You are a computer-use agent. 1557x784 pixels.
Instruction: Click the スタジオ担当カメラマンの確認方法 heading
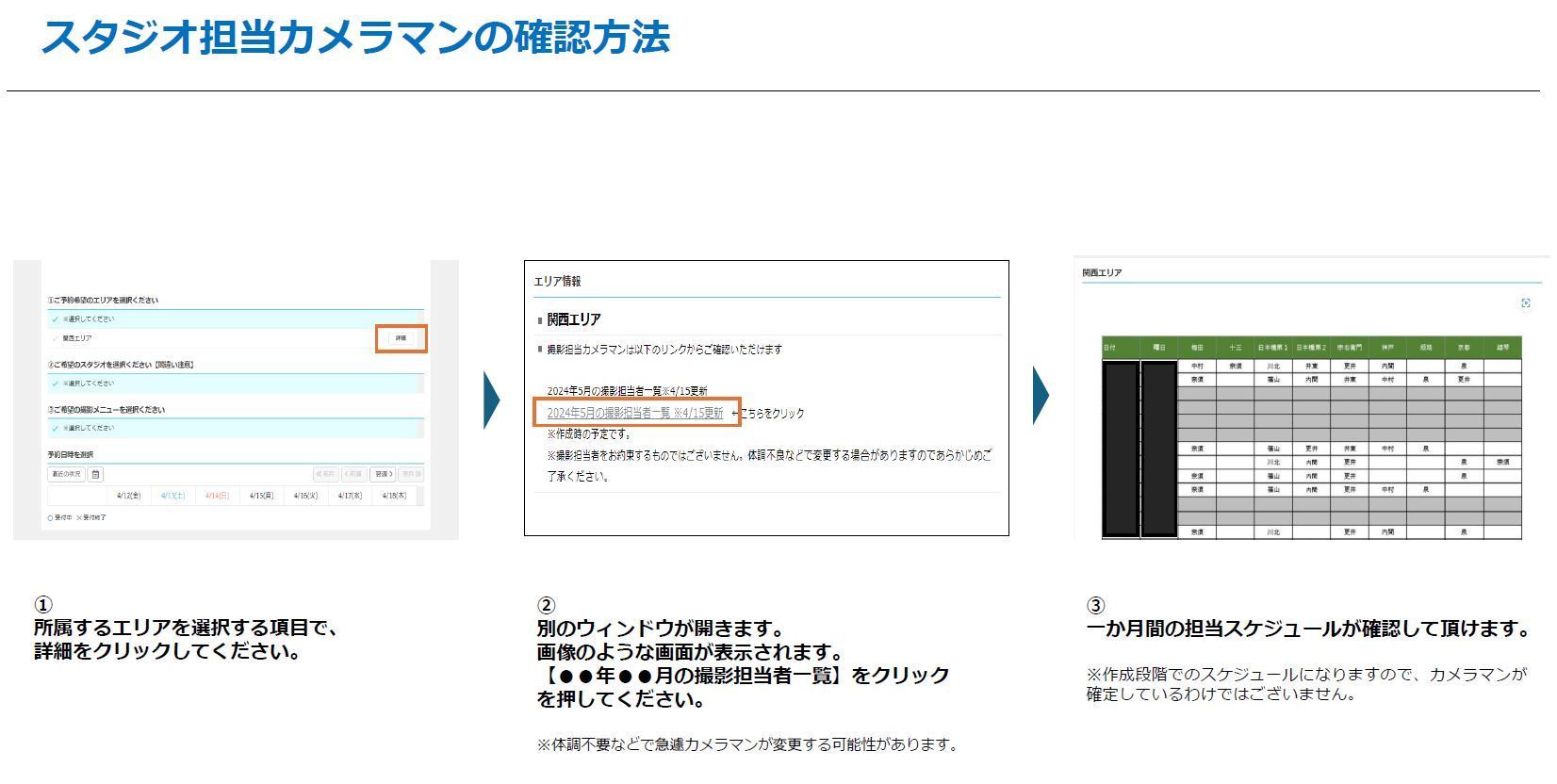(355, 38)
